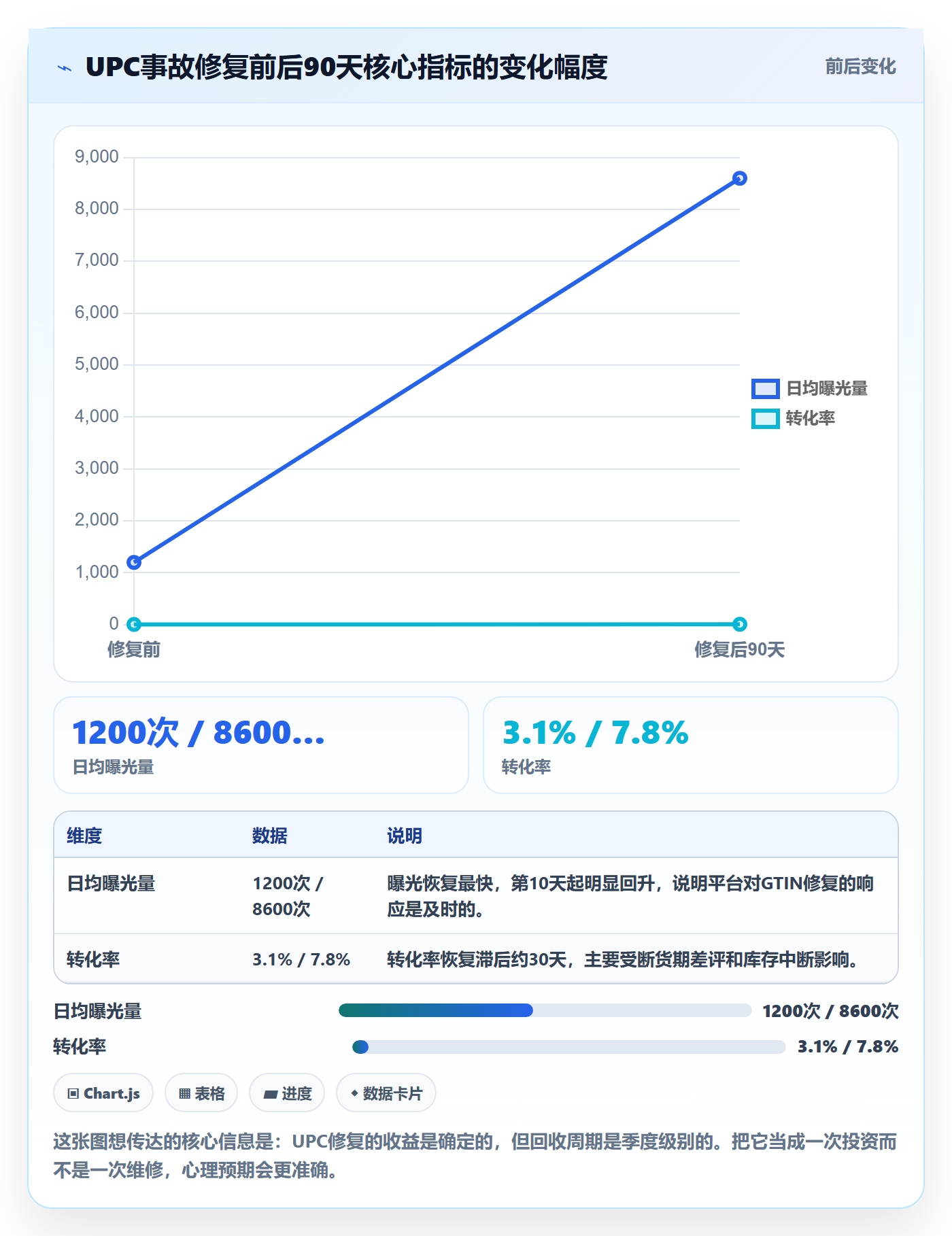952x1236 pixels.
Task: Click the 日均曝光量 progress bar
Action: [x=545, y=1010]
